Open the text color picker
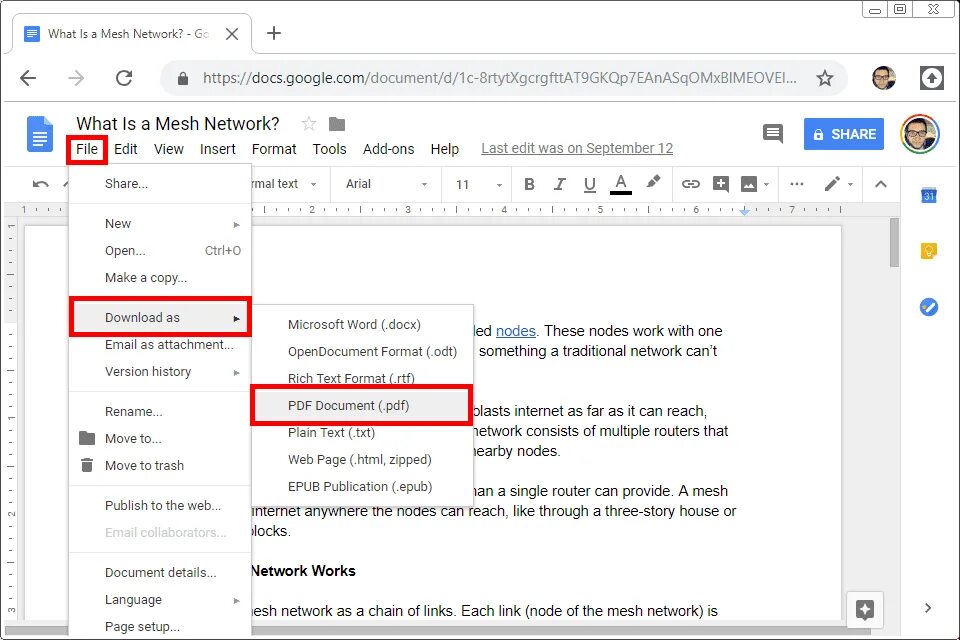Viewport: 960px width, 640px height. coord(621,184)
